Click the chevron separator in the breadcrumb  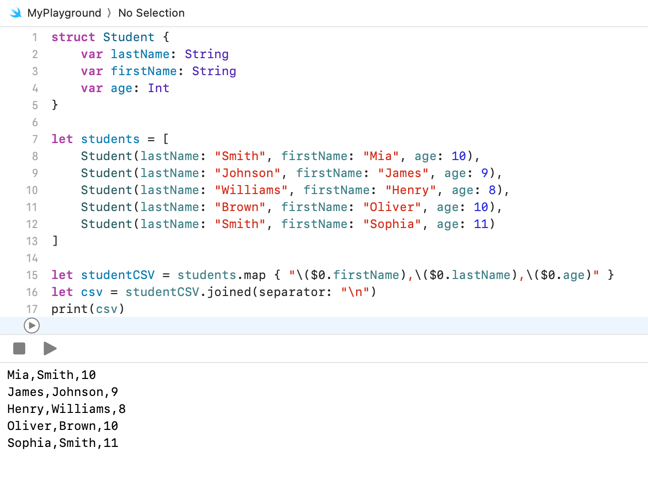[x=109, y=13]
